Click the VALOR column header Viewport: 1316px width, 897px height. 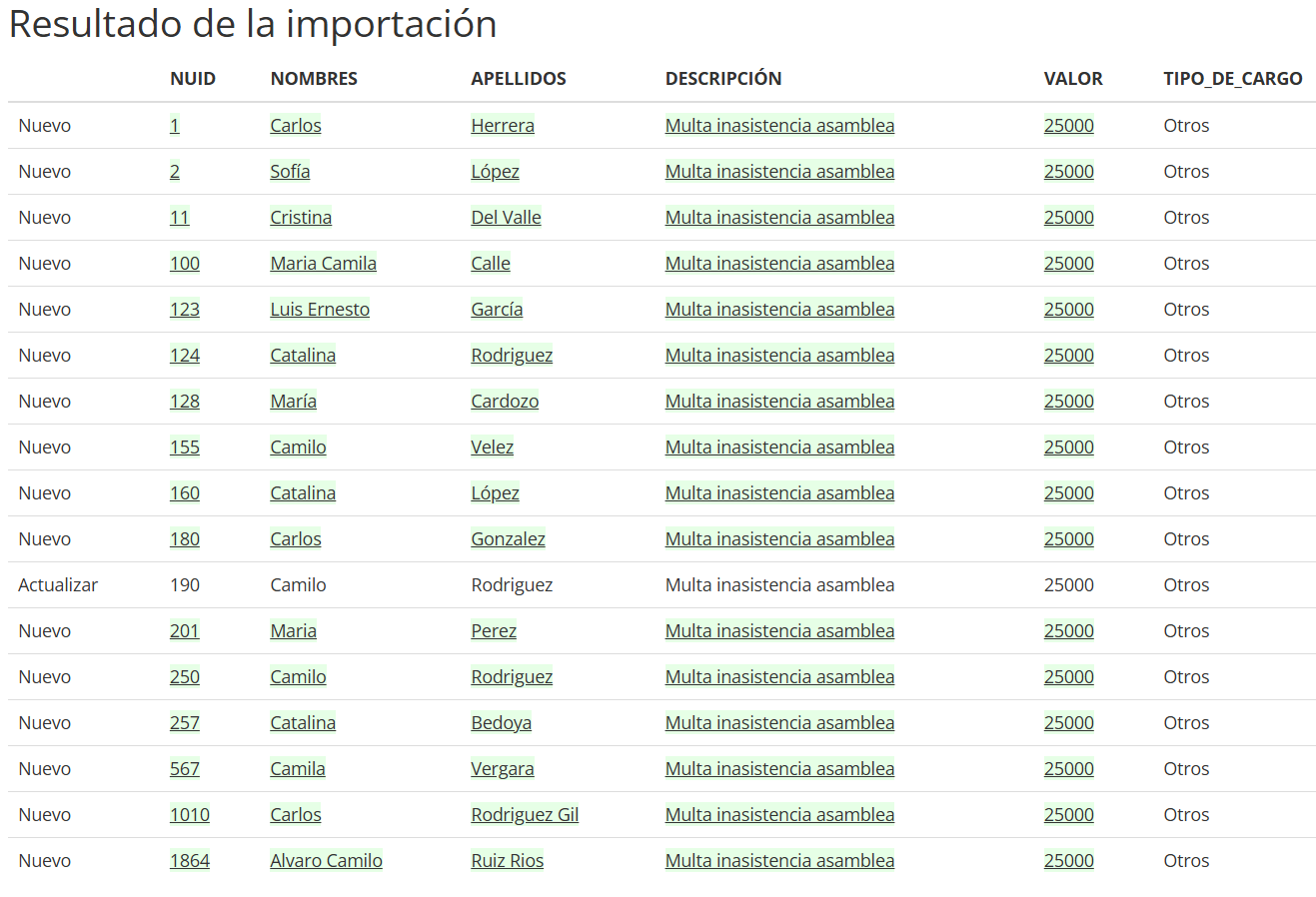(x=1073, y=79)
